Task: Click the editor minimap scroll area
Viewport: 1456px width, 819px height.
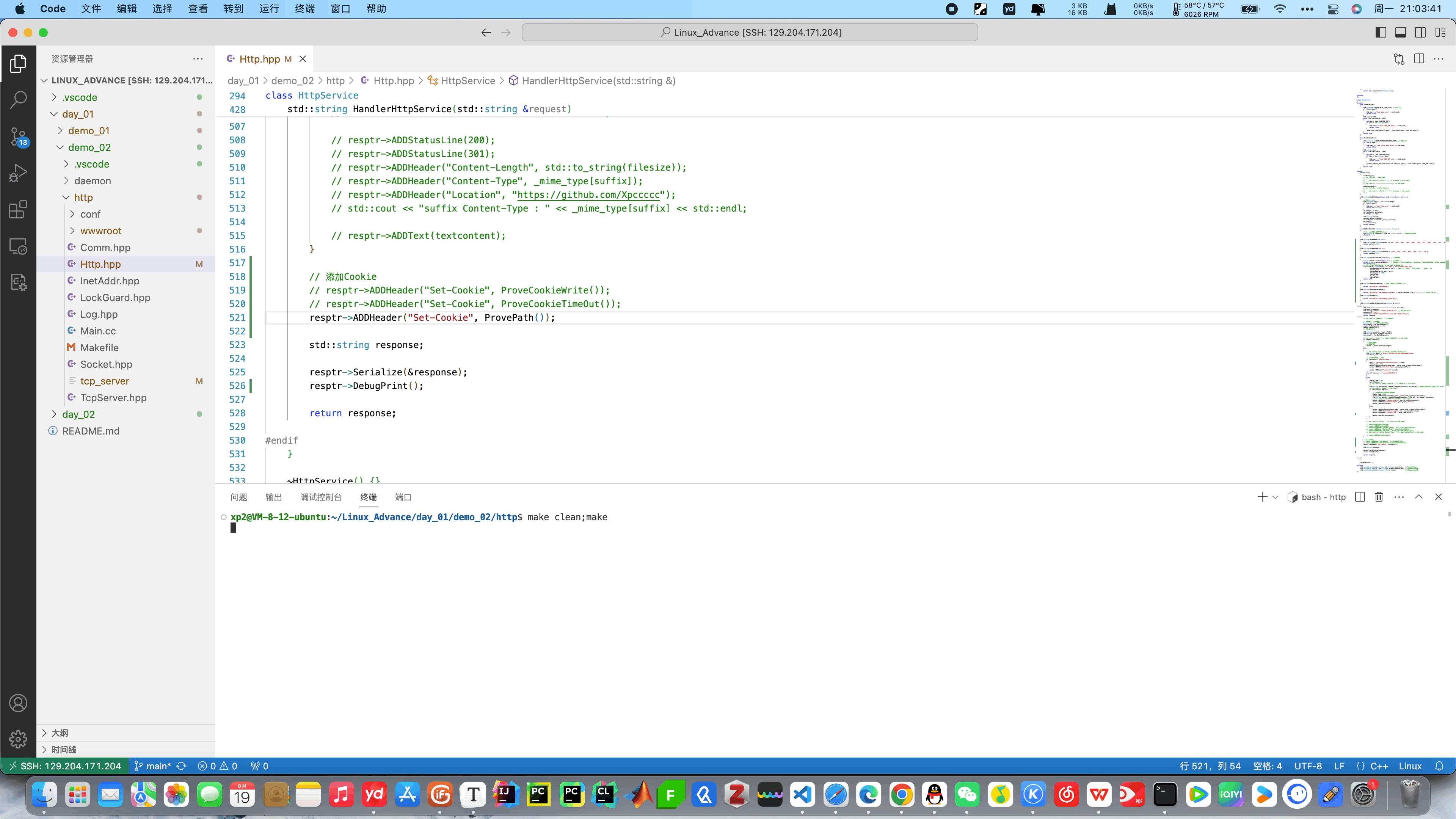Action: click(1396, 282)
